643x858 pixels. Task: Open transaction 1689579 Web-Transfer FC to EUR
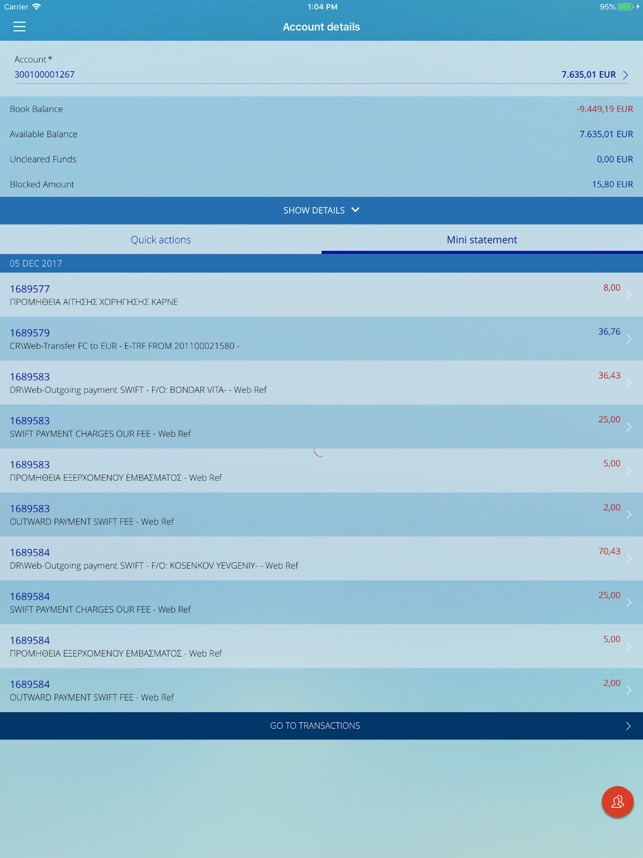tap(321, 339)
